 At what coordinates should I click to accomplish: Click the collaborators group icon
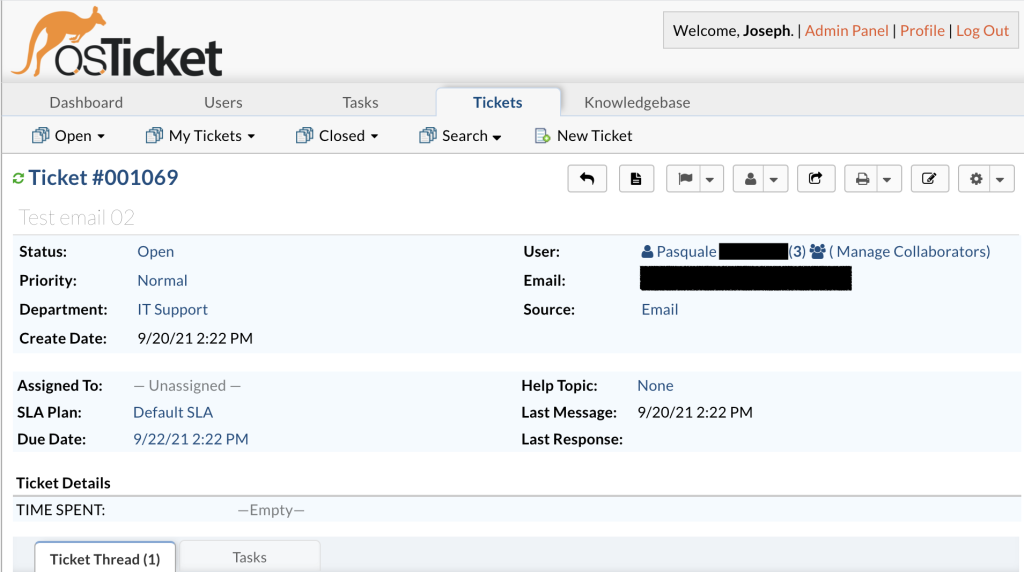[x=818, y=251]
